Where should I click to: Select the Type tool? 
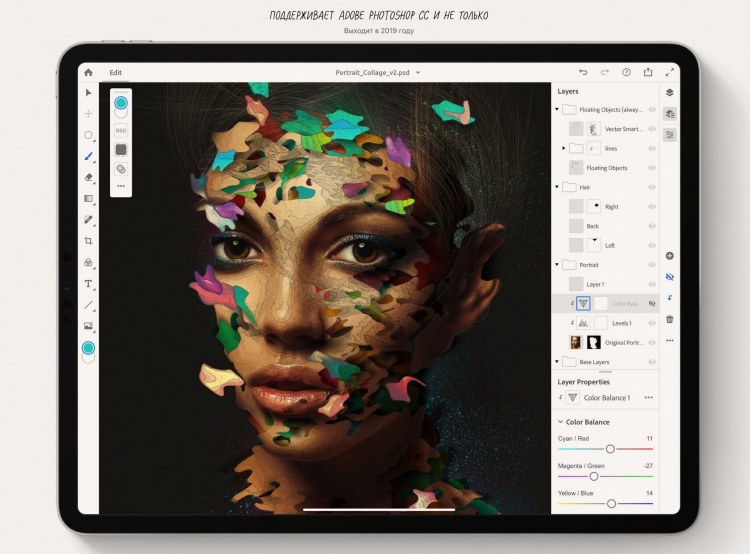[88, 284]
